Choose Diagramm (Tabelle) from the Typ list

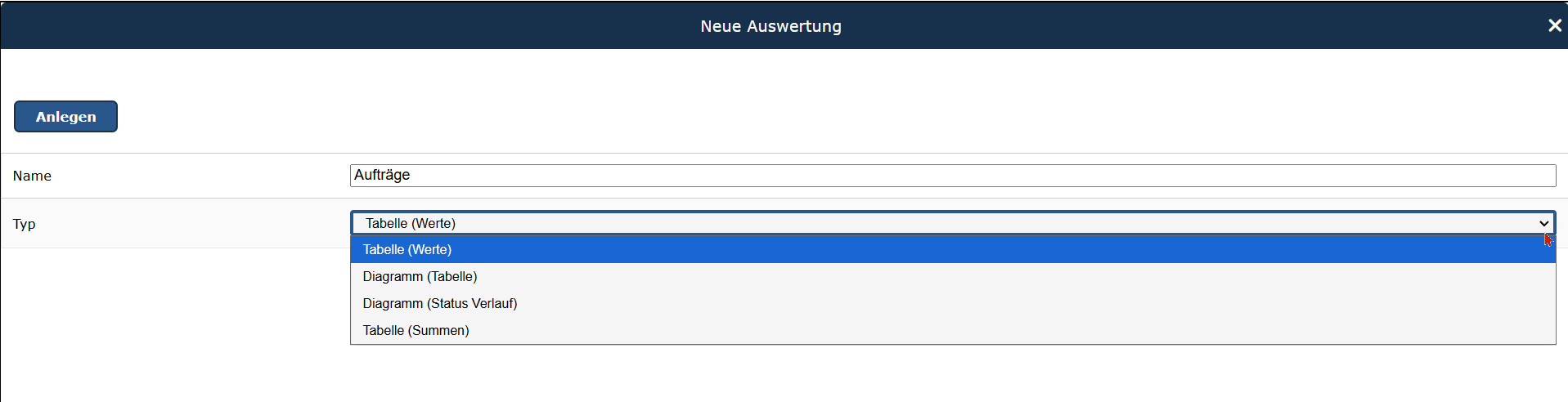click(953, 276)
